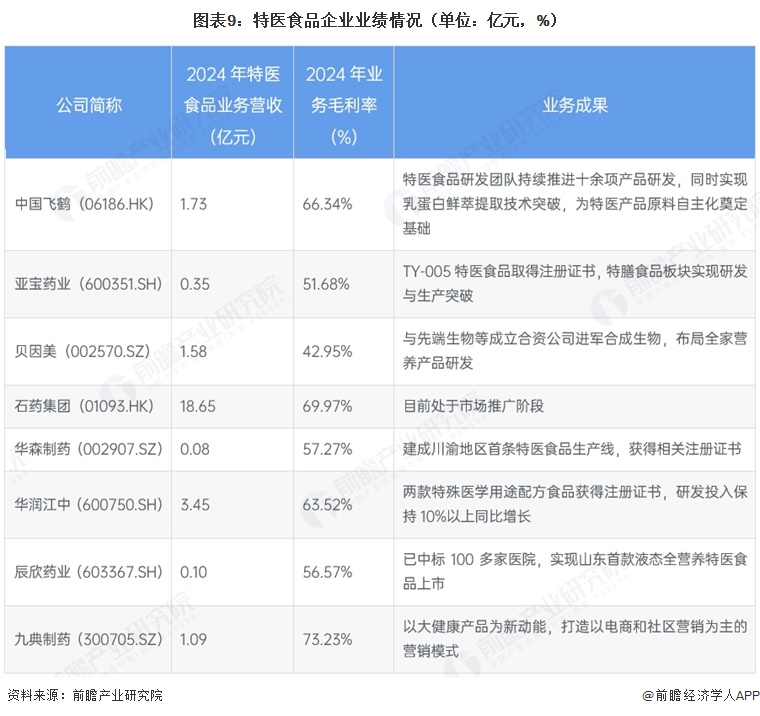Click the source note 资料来源：前瞻产业研究院
Viewport: 760px width, 716px height.
(x=85, y=696)
